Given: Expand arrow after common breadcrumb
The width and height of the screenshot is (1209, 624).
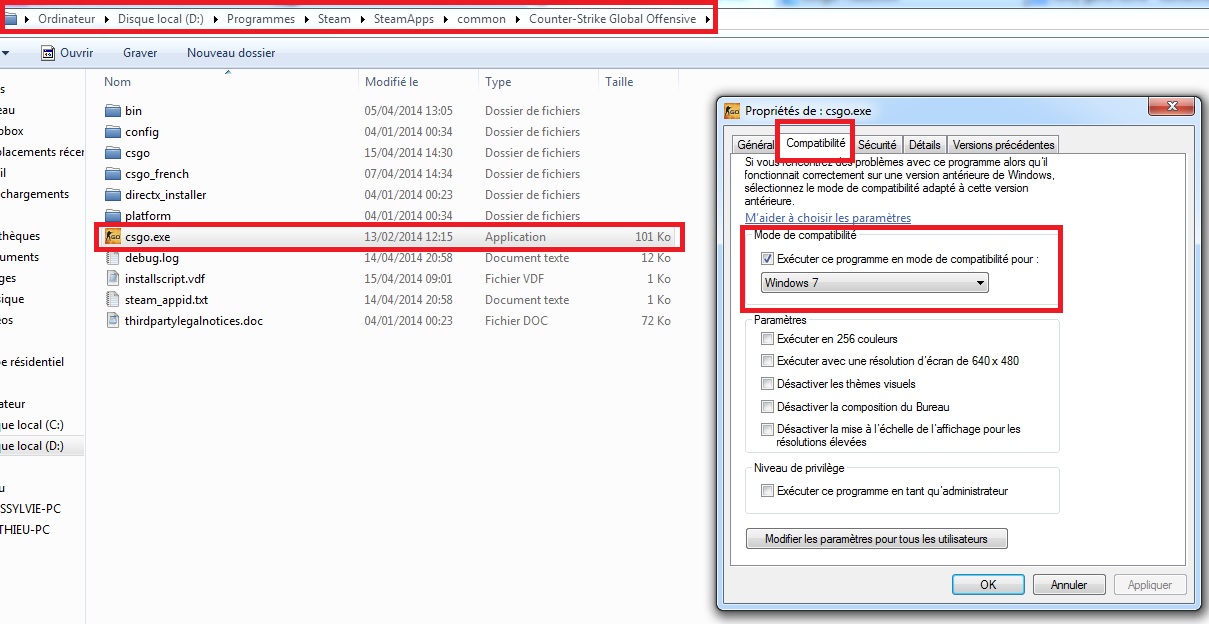Looking at the screenshot, I should pos(517,19).
